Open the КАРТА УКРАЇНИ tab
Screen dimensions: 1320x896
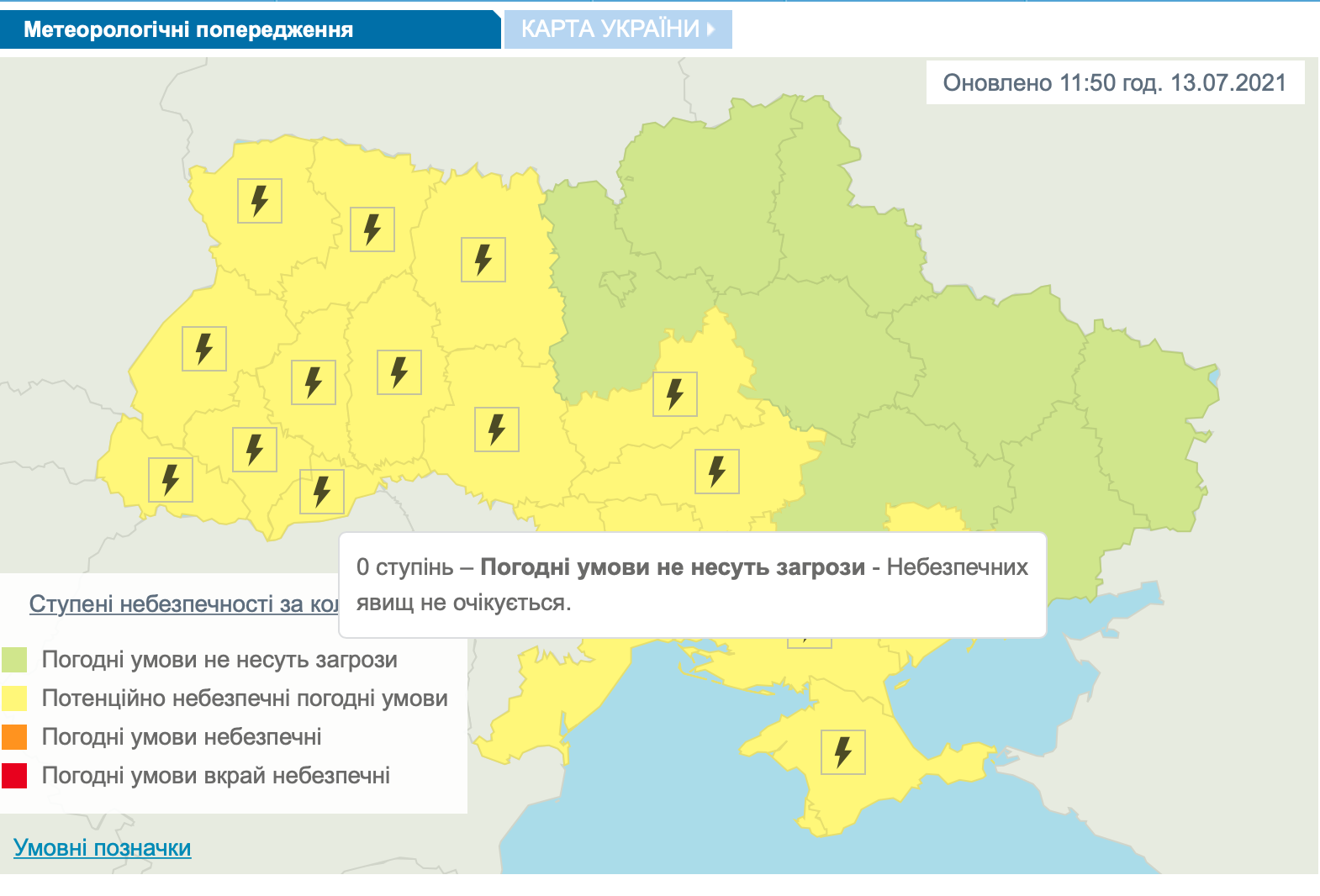(617, 29)
